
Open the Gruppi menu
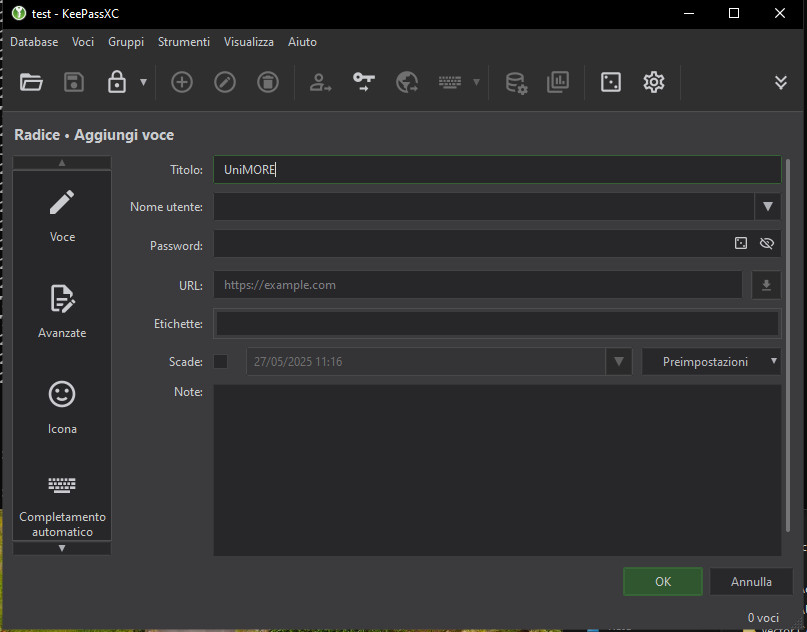126,42
